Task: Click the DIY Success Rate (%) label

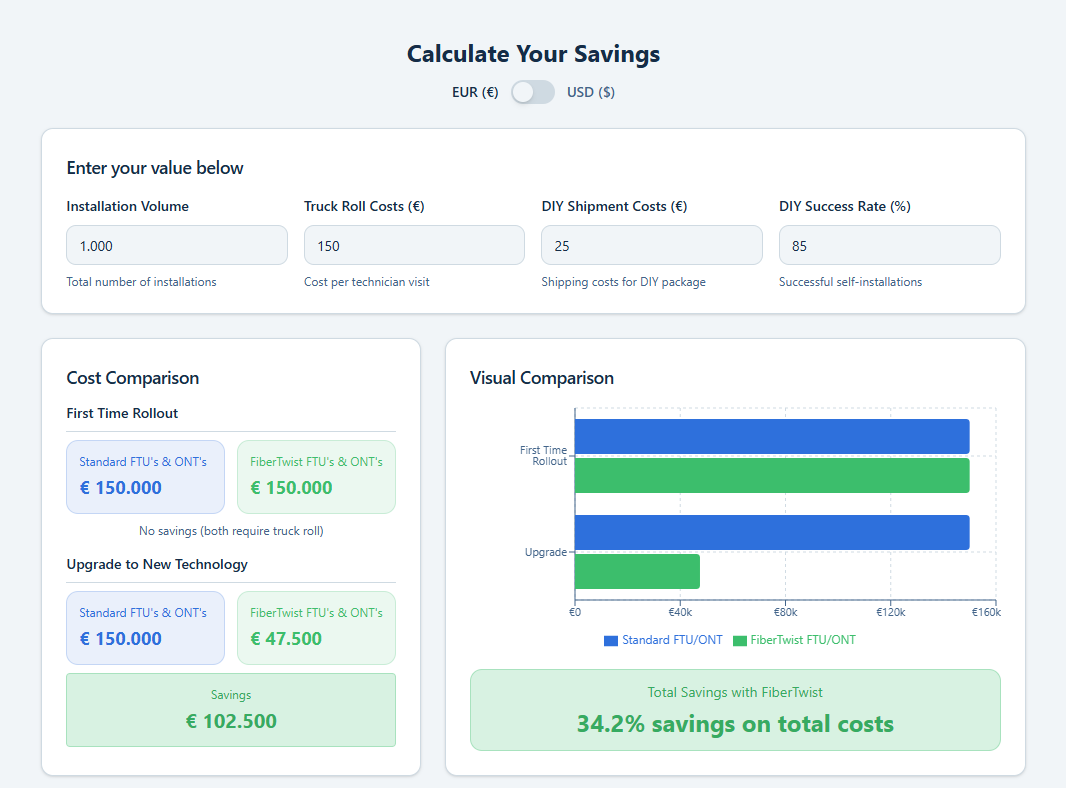Action: coord(845,206)
